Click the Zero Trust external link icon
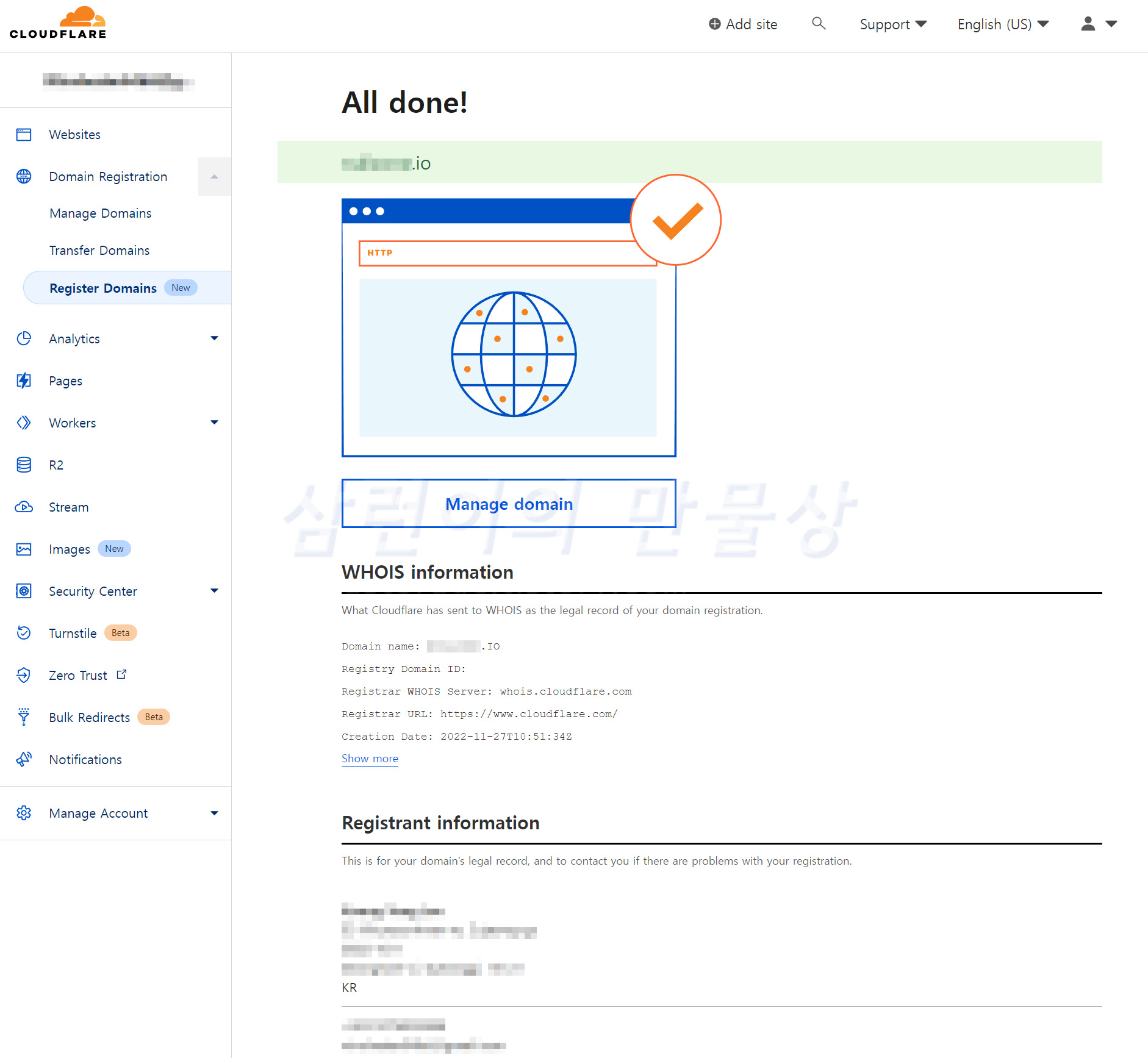Viewport: 1148px width, 1058px height. (x=121, y=674)
